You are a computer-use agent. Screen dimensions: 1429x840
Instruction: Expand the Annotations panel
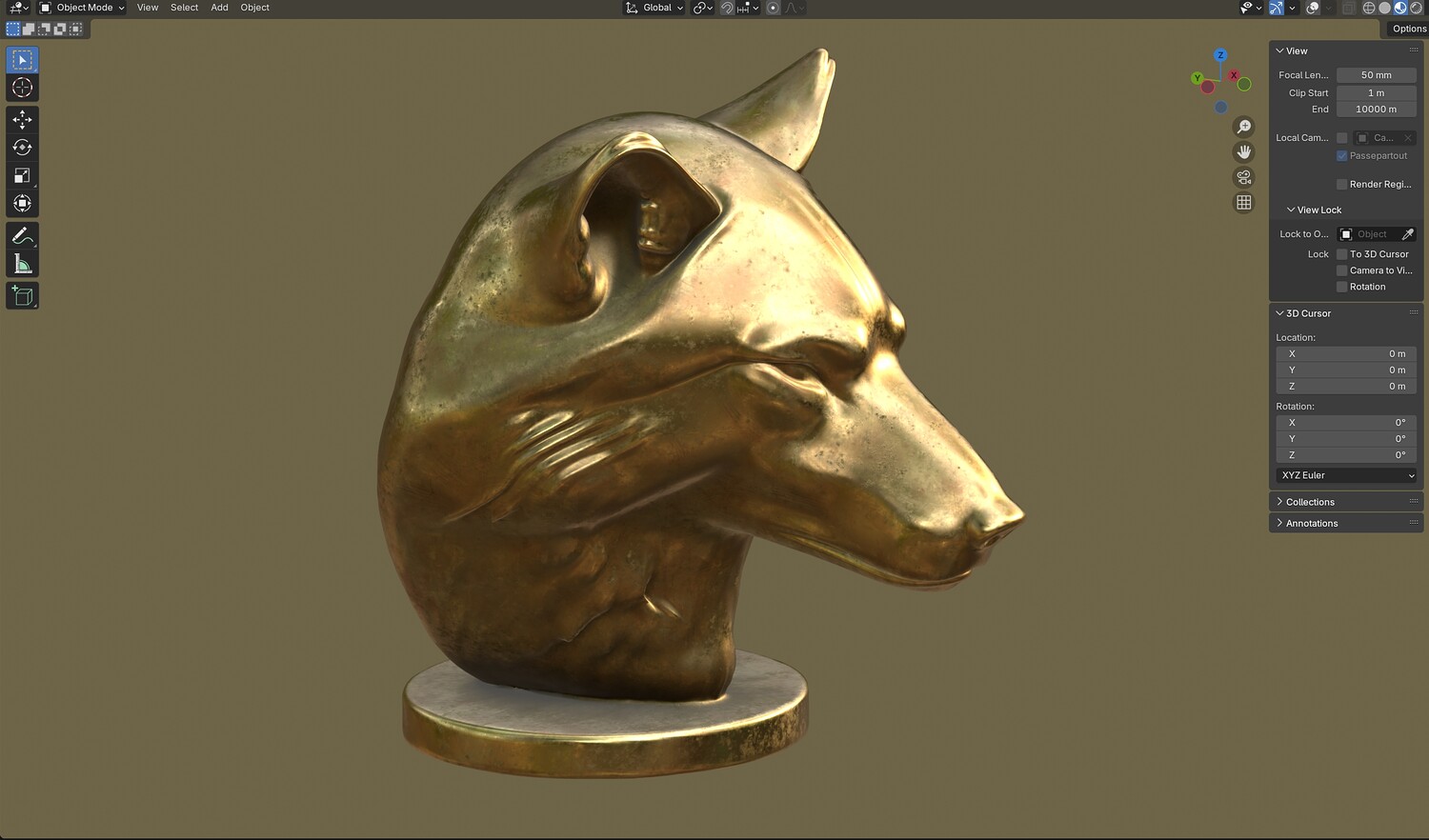1307,524
